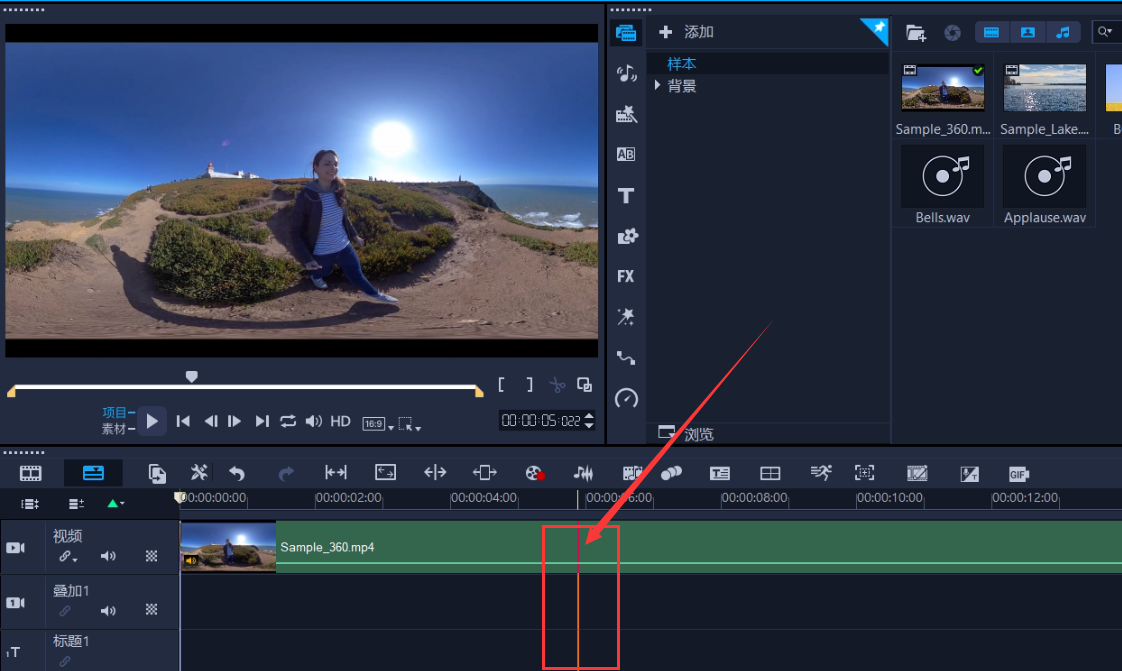Click the import media folder icon
Screen dimensions: 1122x671
click(x=915, y=32)
